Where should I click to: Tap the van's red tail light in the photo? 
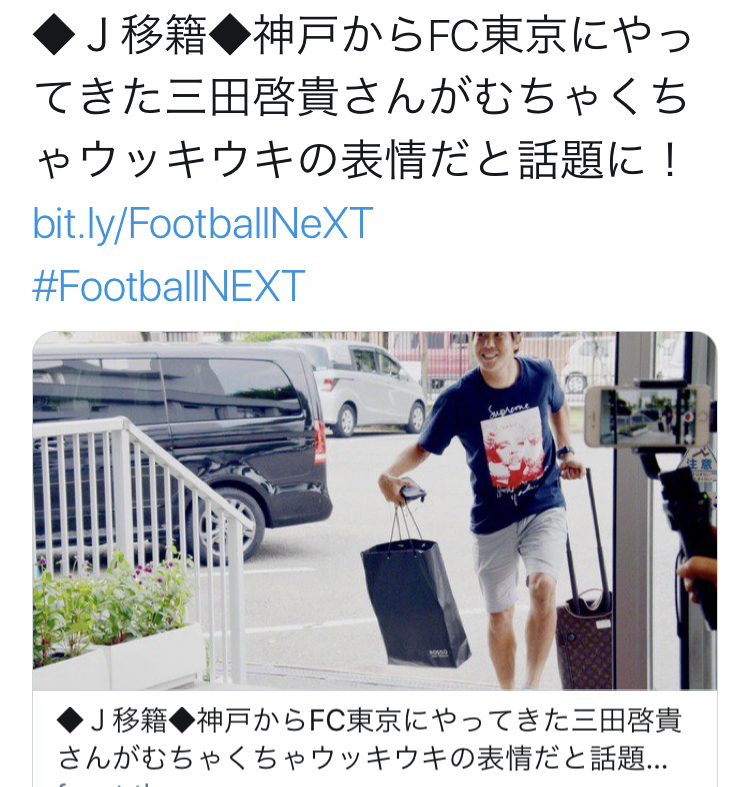tap(319, 443)
